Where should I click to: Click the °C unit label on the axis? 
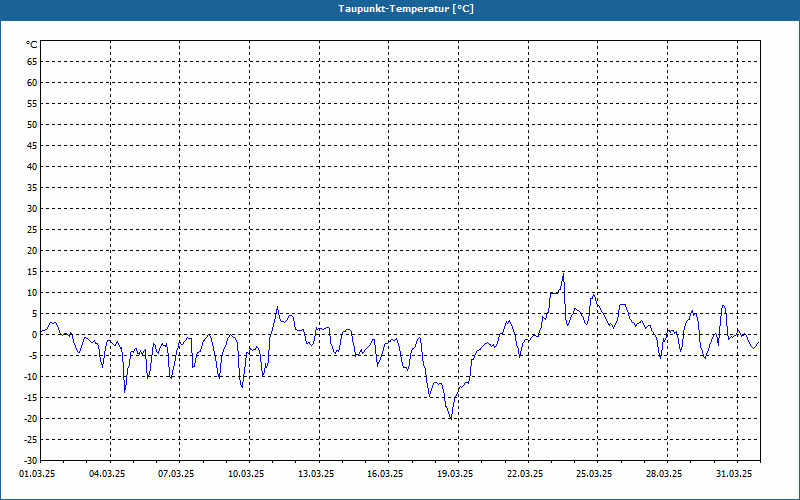tap(32, 45)
